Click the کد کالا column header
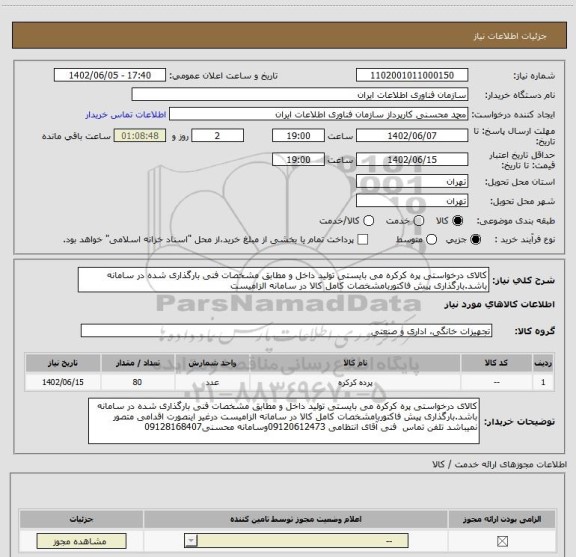576x557 pixels. (496, 363)
